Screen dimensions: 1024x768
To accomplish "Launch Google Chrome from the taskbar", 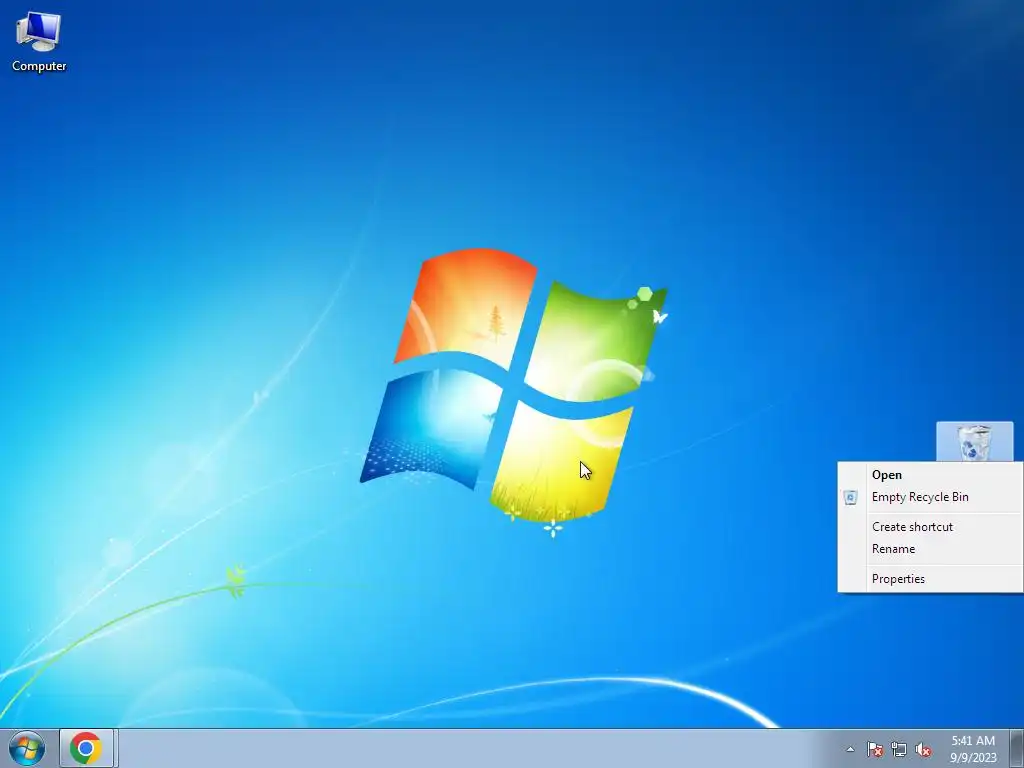I will coord(86,748).
